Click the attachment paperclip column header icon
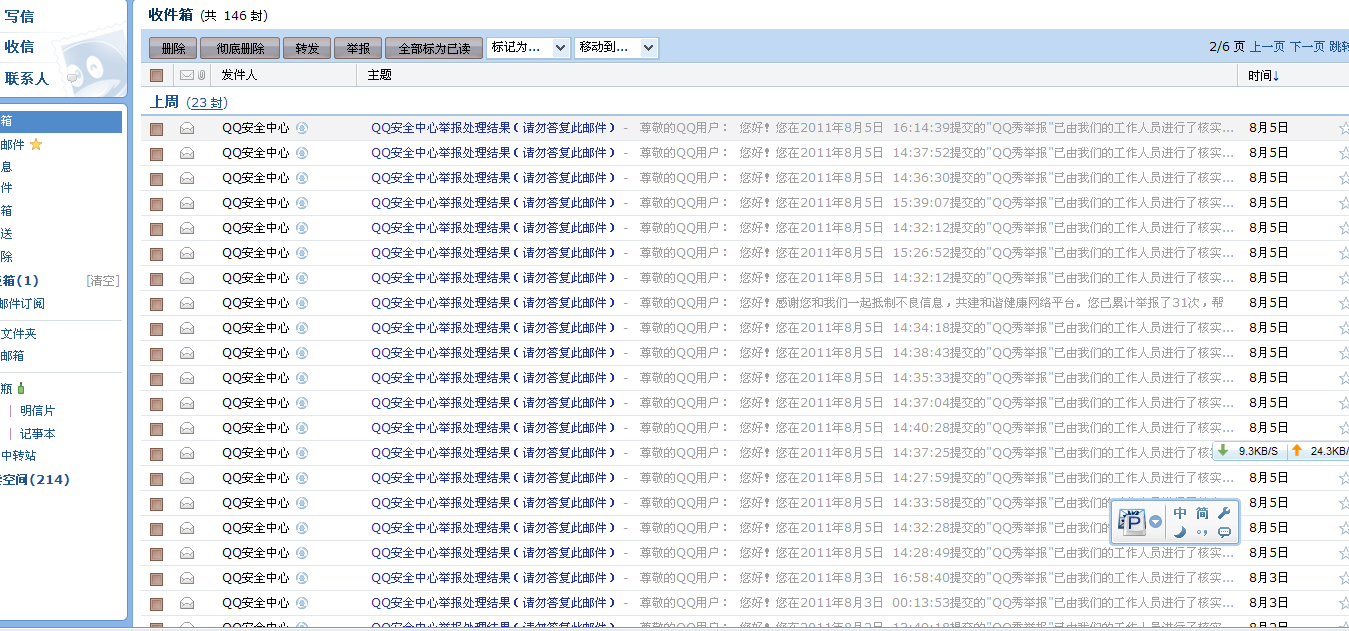Screen dimensions: 1349x631 pos(201,75)
